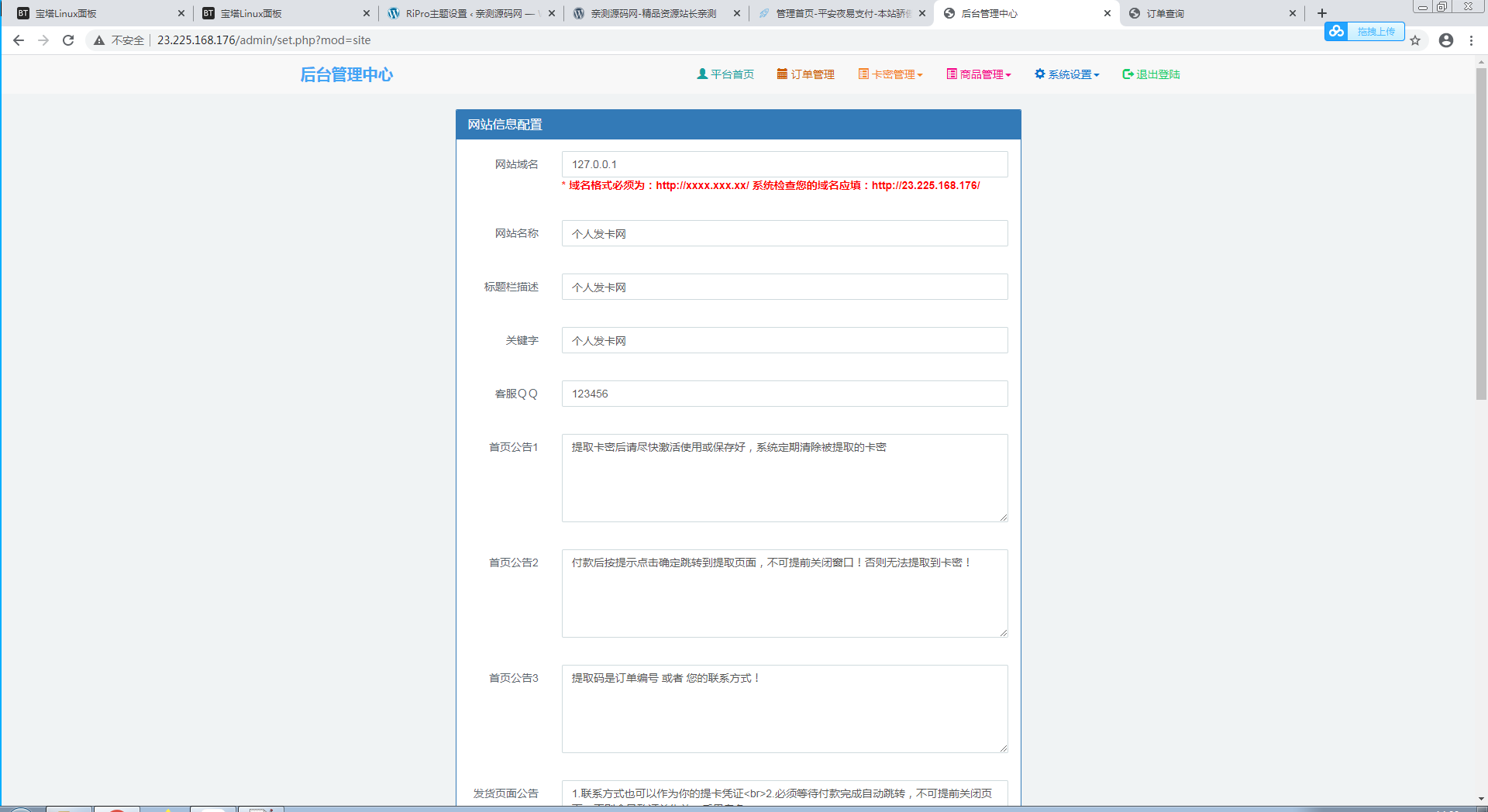
Task: Bookmark this page with the star icon
Action: point(1415,40)
